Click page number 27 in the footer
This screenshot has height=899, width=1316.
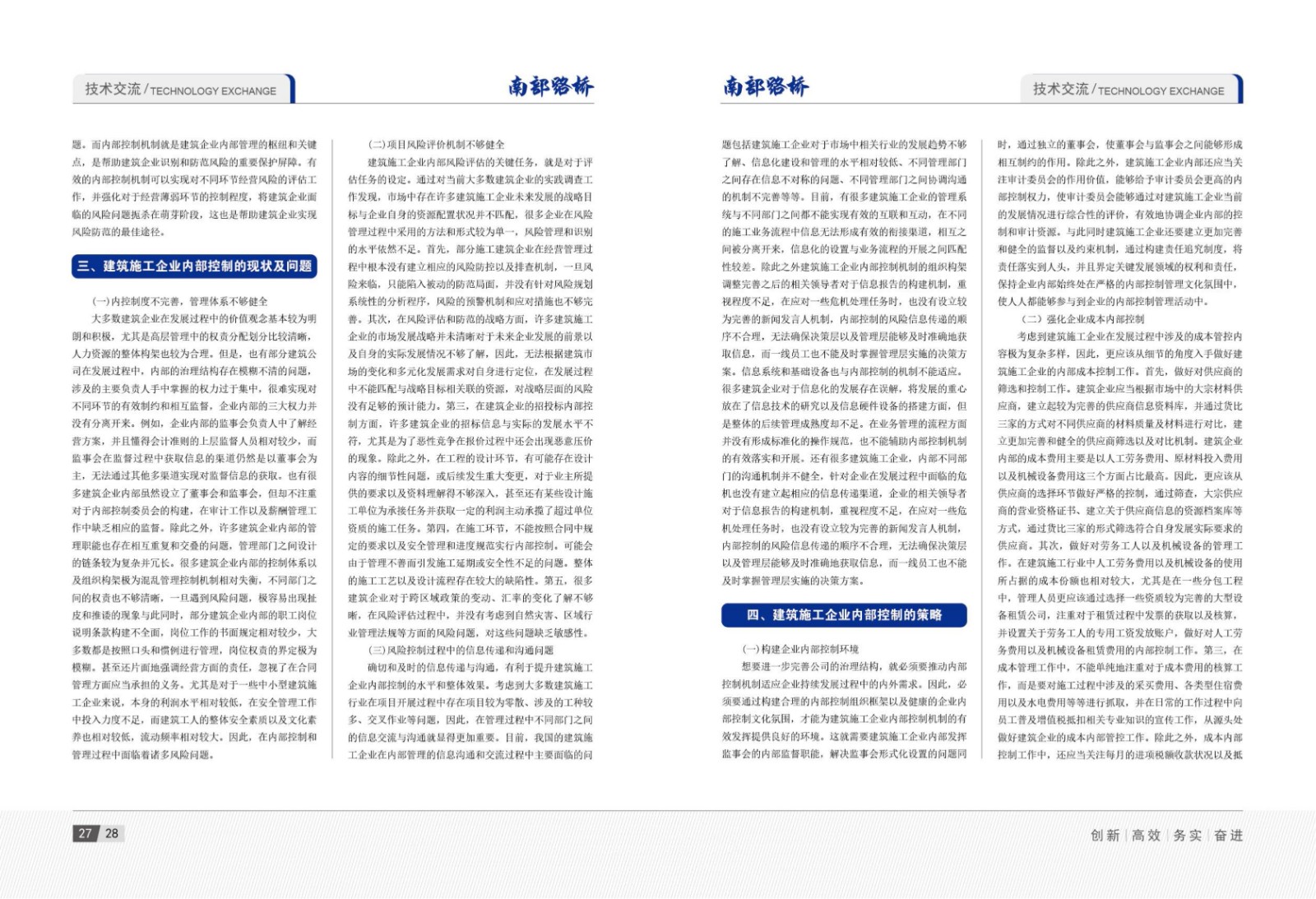coord(86,833)
